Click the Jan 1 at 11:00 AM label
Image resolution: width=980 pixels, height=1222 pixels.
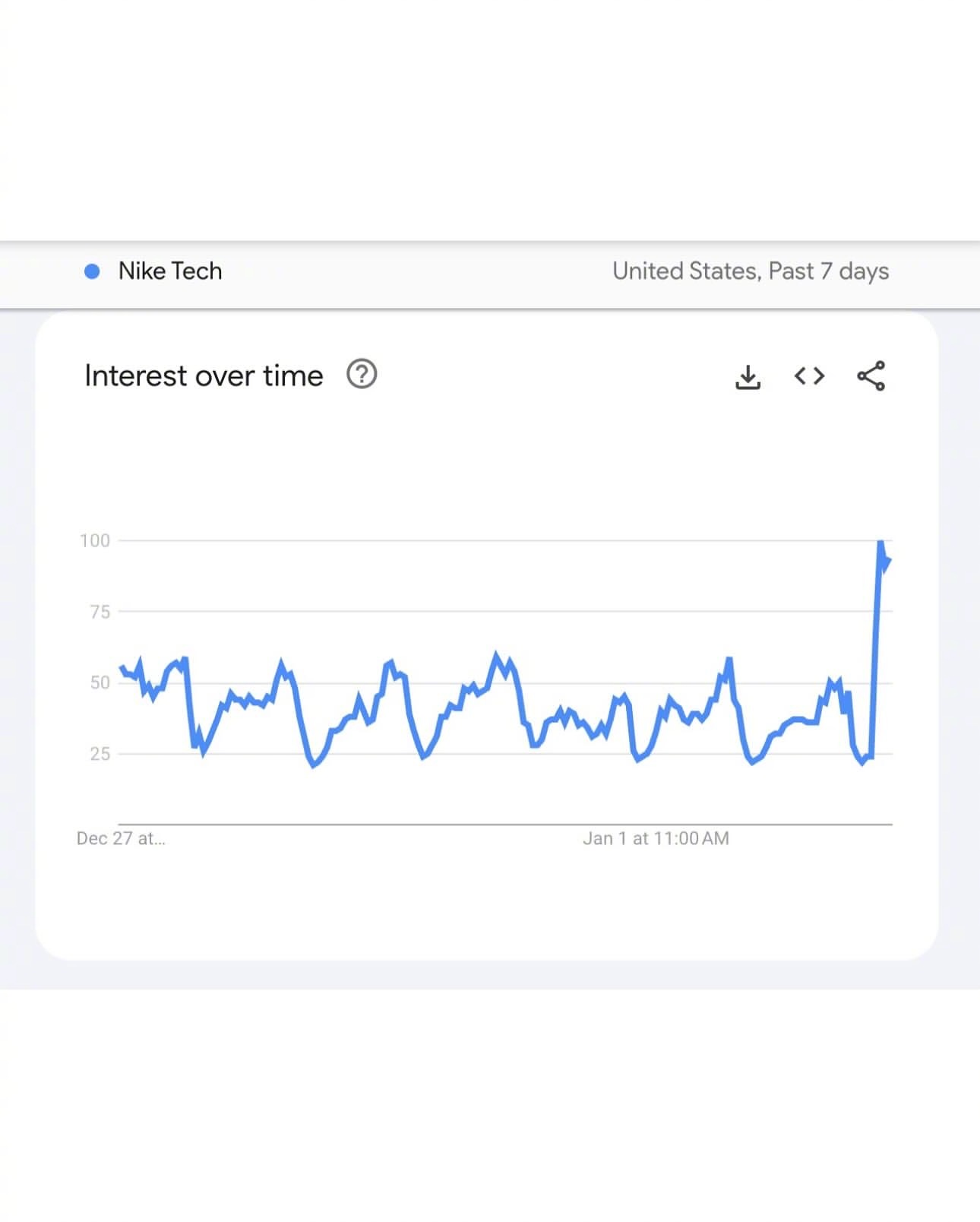656,838
